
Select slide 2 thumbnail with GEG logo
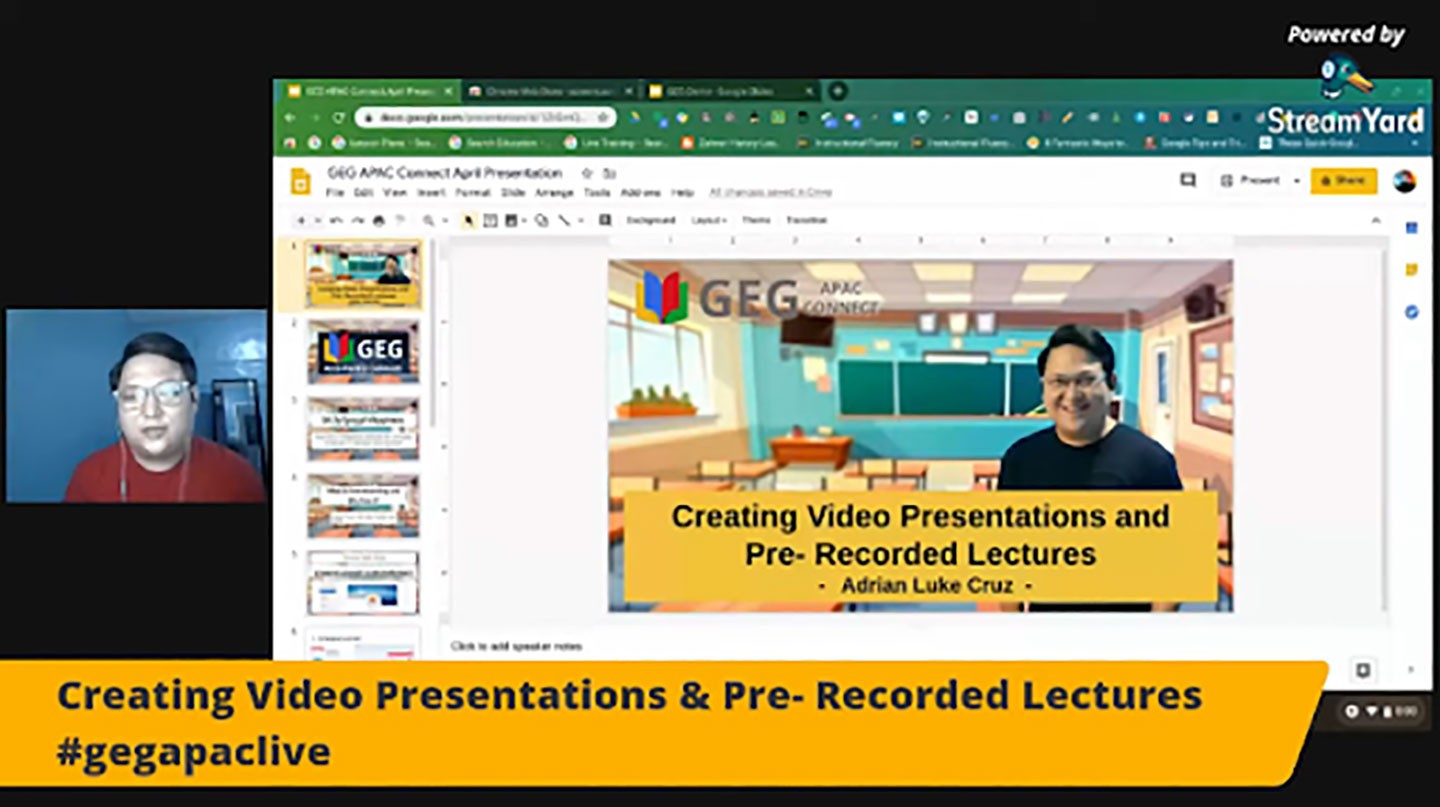[364, 351]
